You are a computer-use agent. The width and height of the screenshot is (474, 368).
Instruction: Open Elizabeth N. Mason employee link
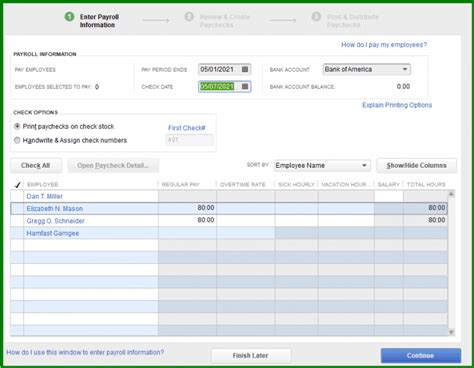point(55,209)
